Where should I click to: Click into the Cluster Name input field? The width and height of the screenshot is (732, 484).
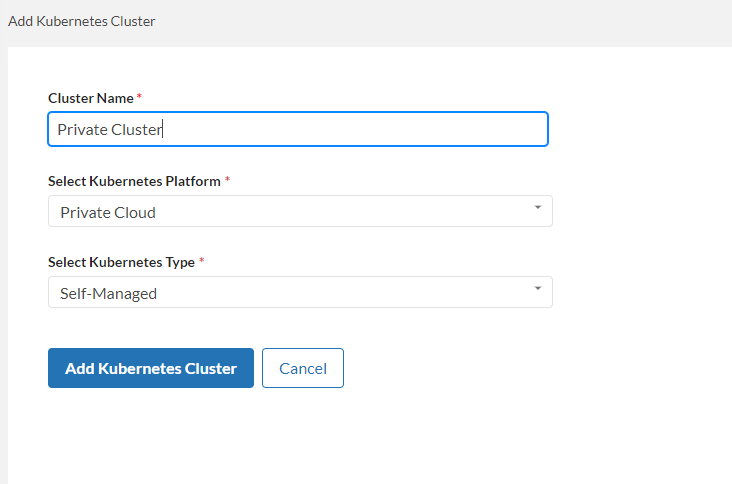(x=297, y=129)
